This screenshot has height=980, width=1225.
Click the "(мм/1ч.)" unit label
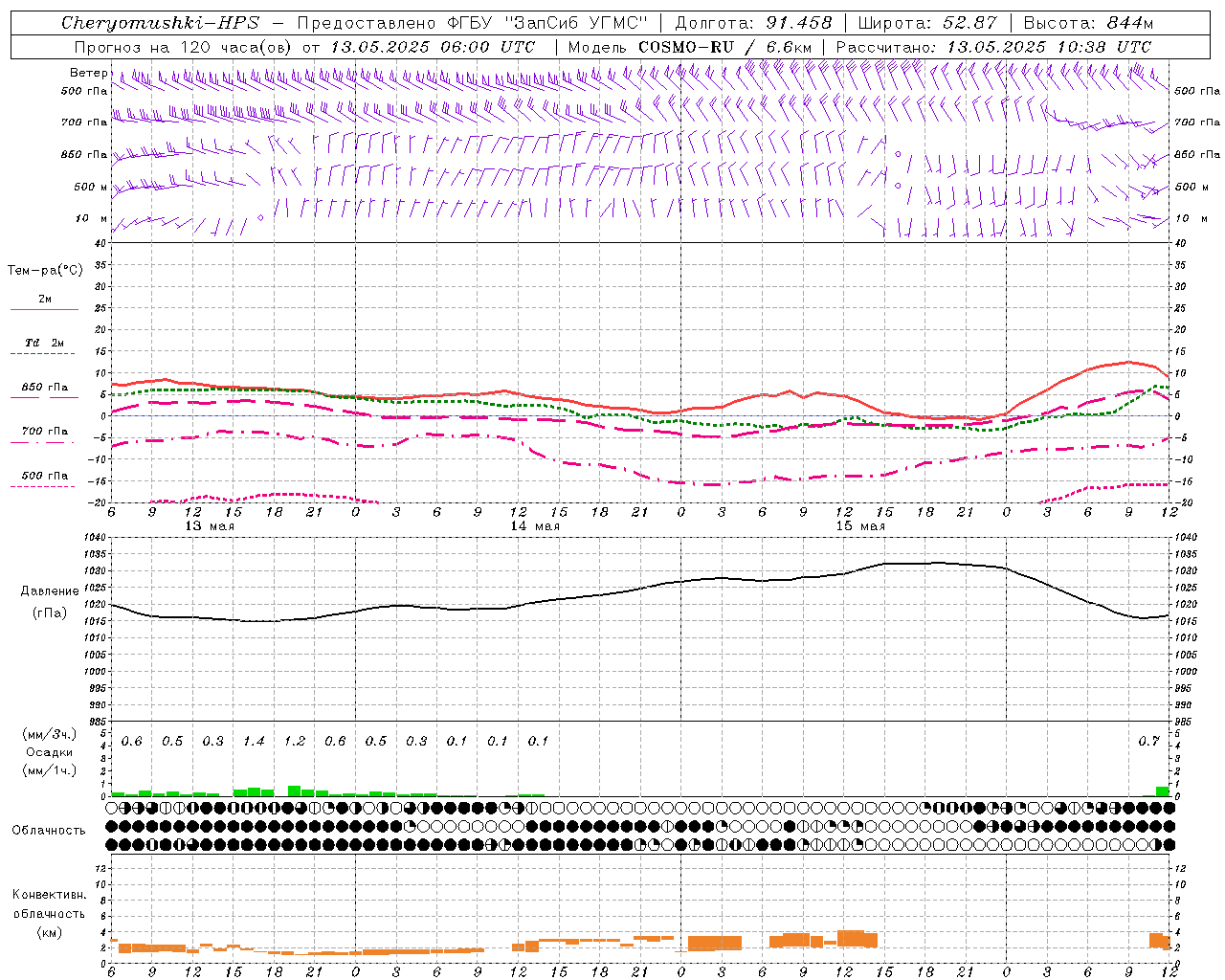[x=49, y=770]
